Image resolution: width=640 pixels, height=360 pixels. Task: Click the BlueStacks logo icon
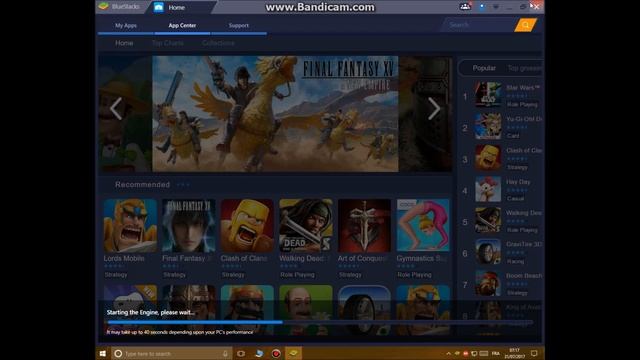(104, 7)
